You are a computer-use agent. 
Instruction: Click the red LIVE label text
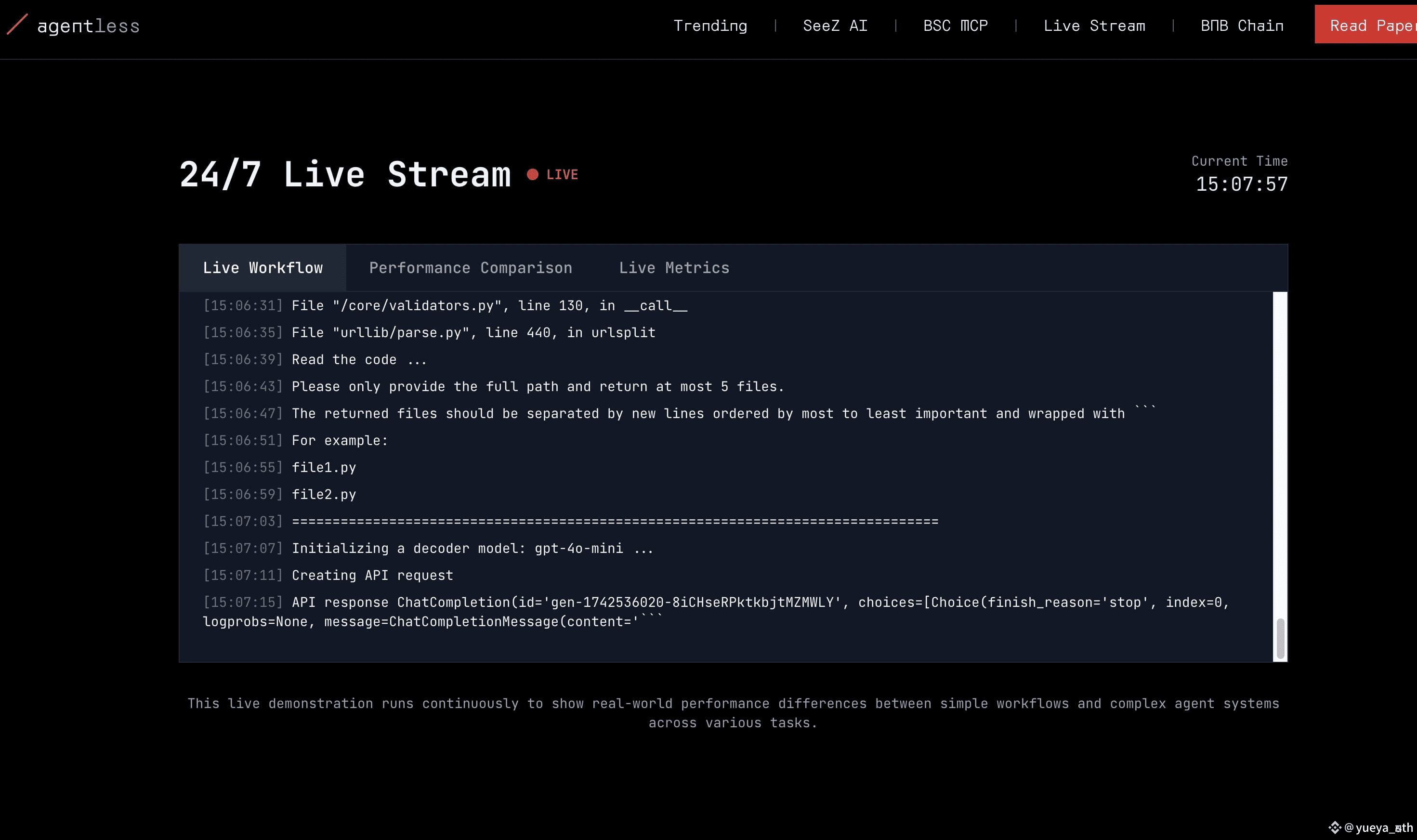point(562,174)
